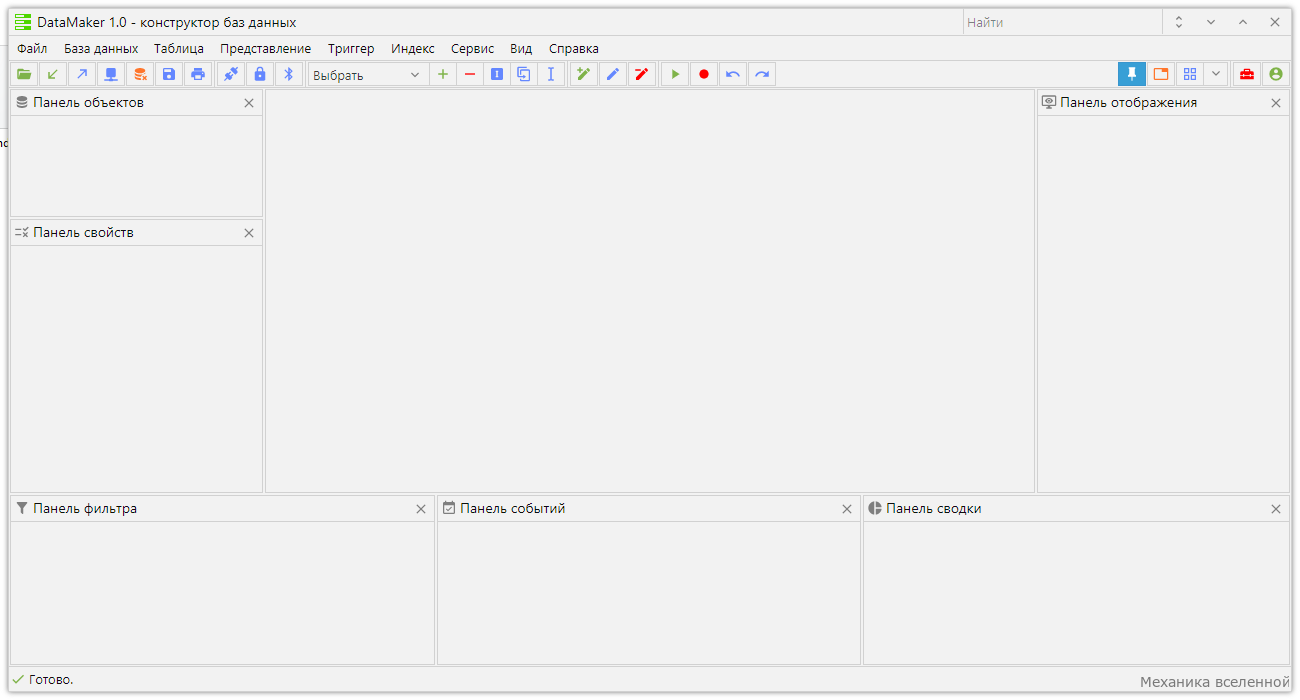Expand the chevron beside the grid icon
This screenshot has height=700, width=1300.
tap(1216, 74)
